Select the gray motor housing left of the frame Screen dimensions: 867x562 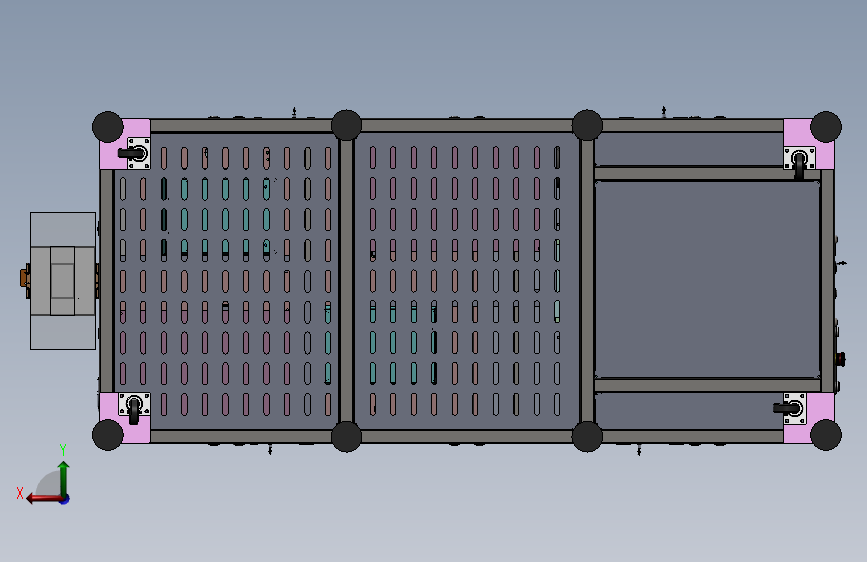click(x=63, y=281)
